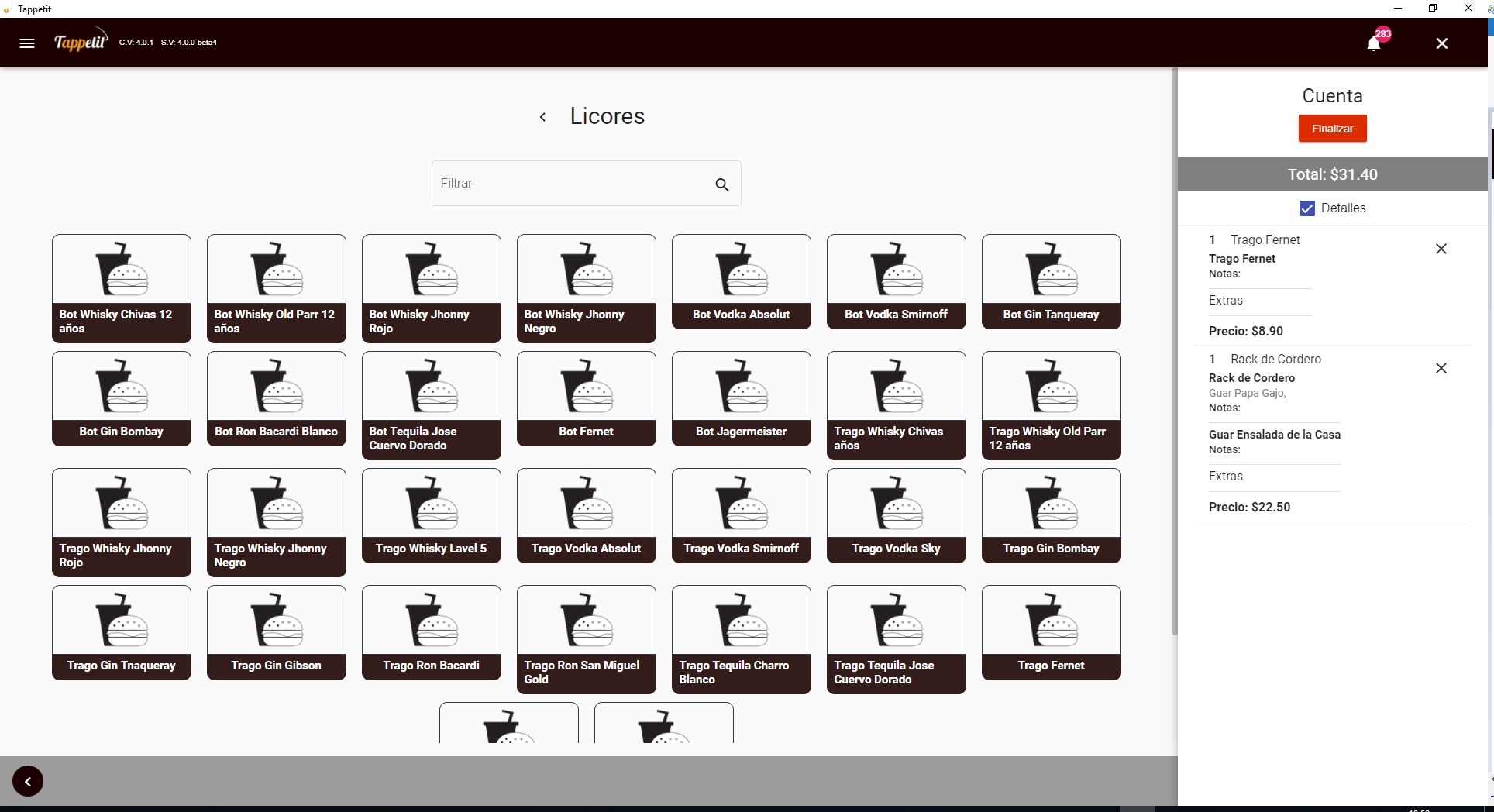Pick the Bot Jagermeister item
1494x812 pixels.
742,398
